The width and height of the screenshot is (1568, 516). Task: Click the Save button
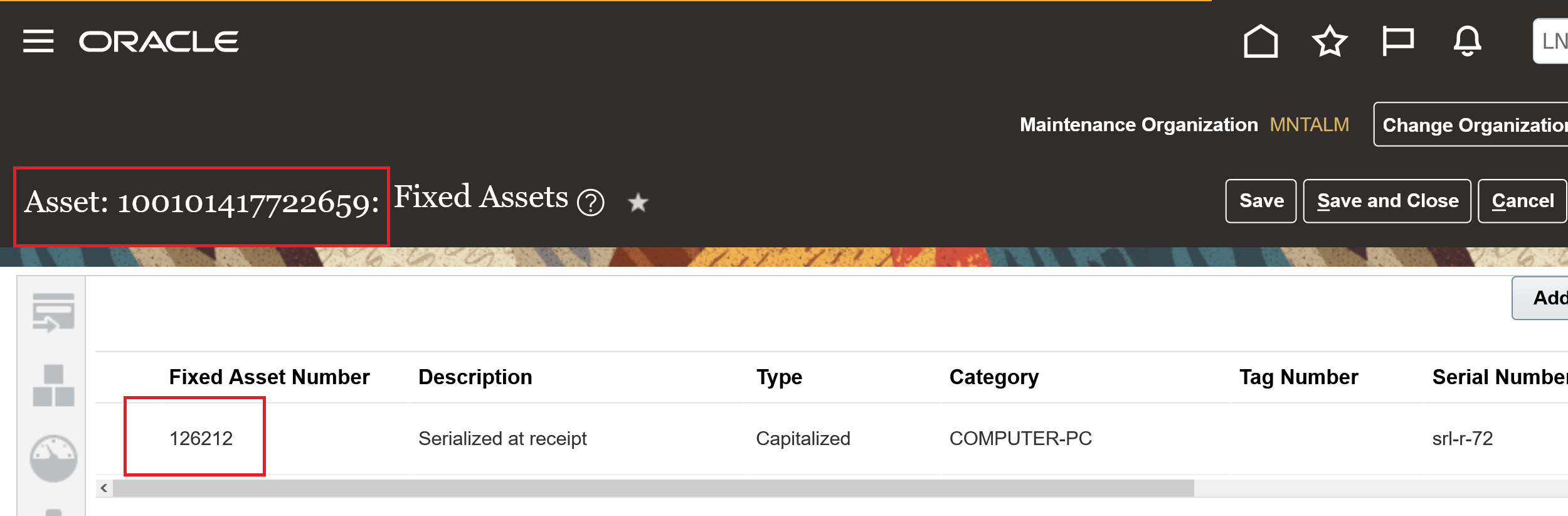click(x=1261, y=201)
